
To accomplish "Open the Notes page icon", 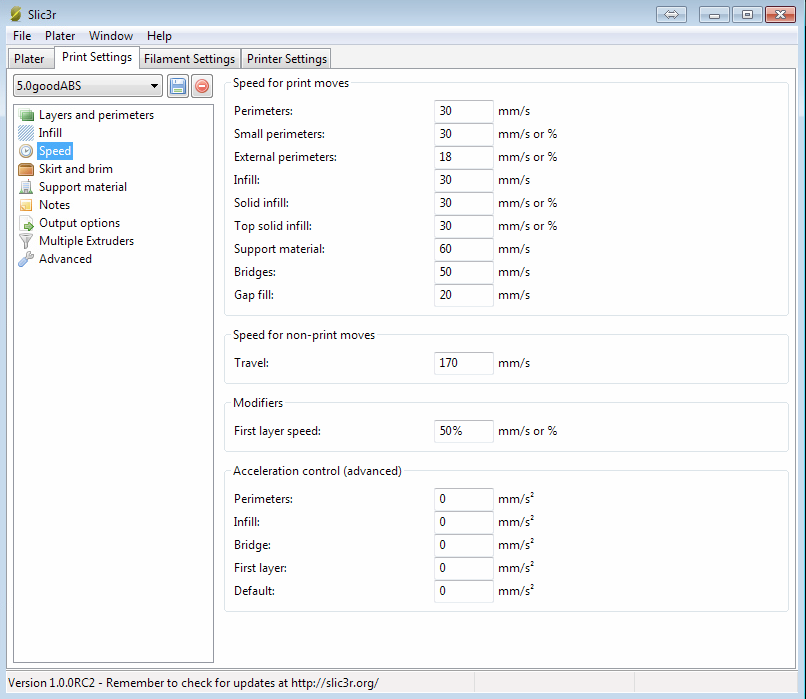I will [x=26, y=205].
